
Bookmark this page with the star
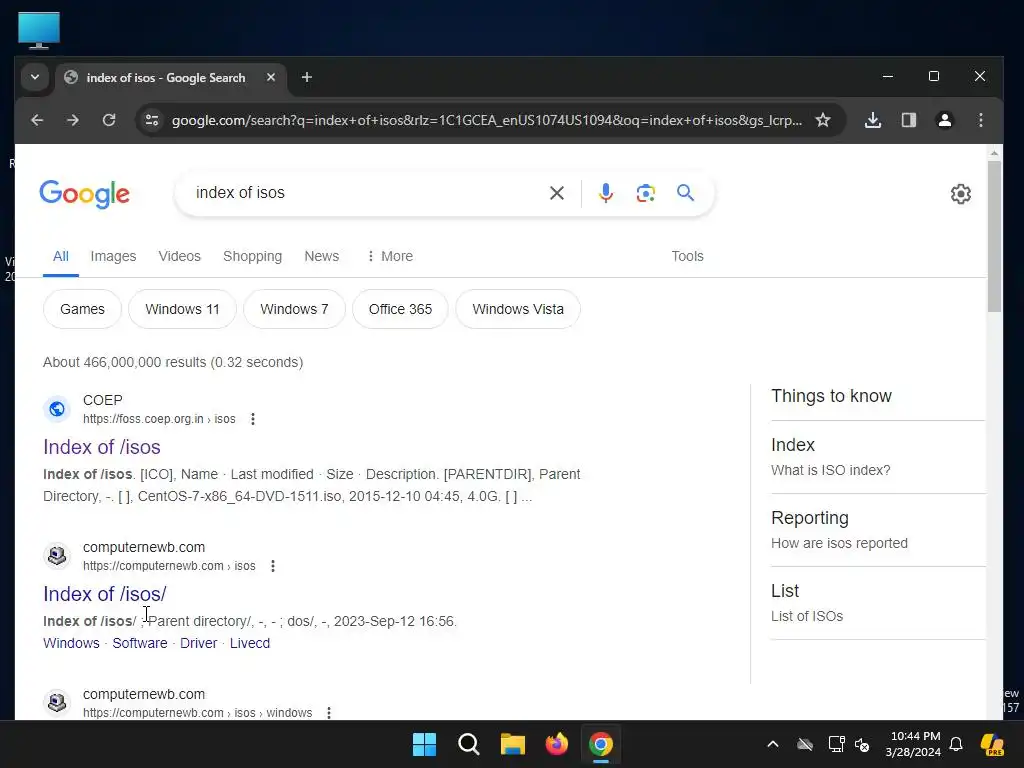point(823,120)
